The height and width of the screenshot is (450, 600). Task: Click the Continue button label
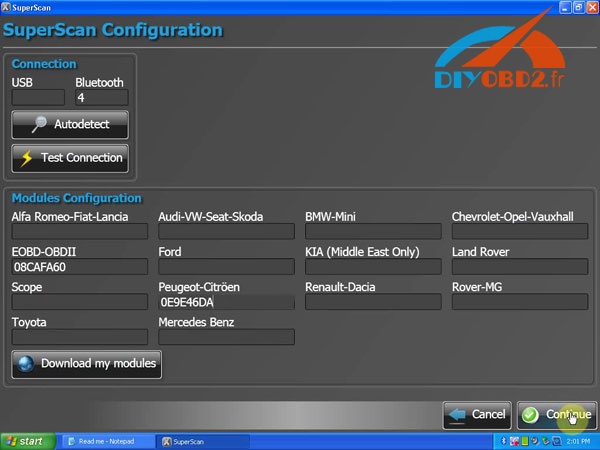pos(568,414)
